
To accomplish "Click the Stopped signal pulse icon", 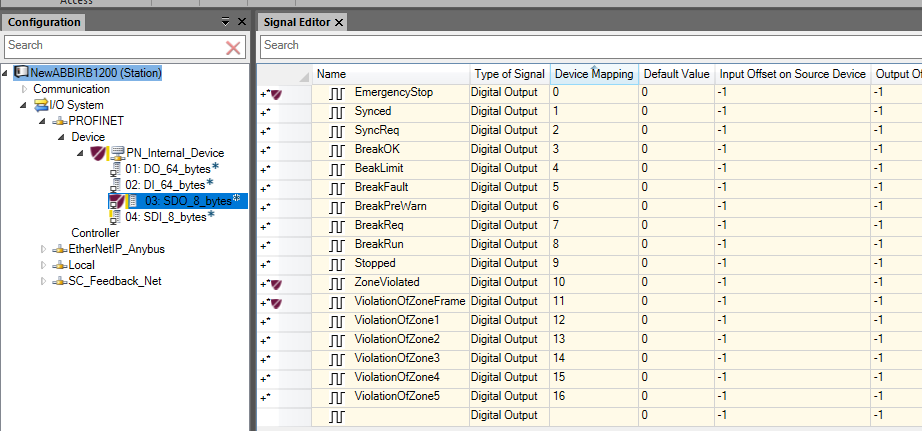I will [x=336, y=263].
